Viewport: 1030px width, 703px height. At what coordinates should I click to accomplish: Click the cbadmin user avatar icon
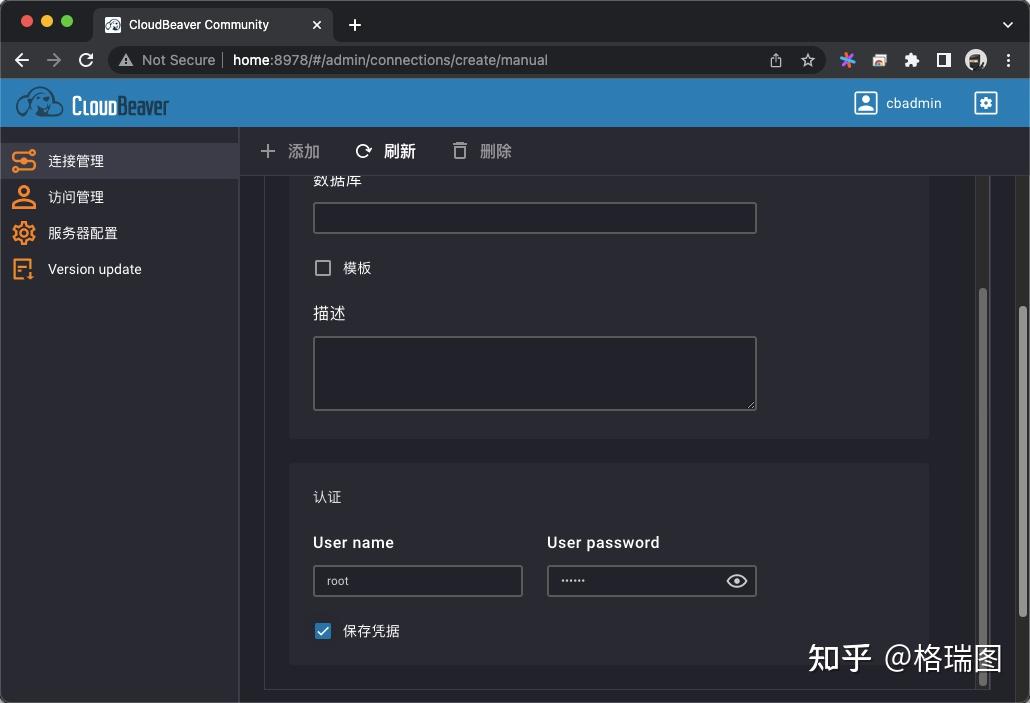[865, 103]
